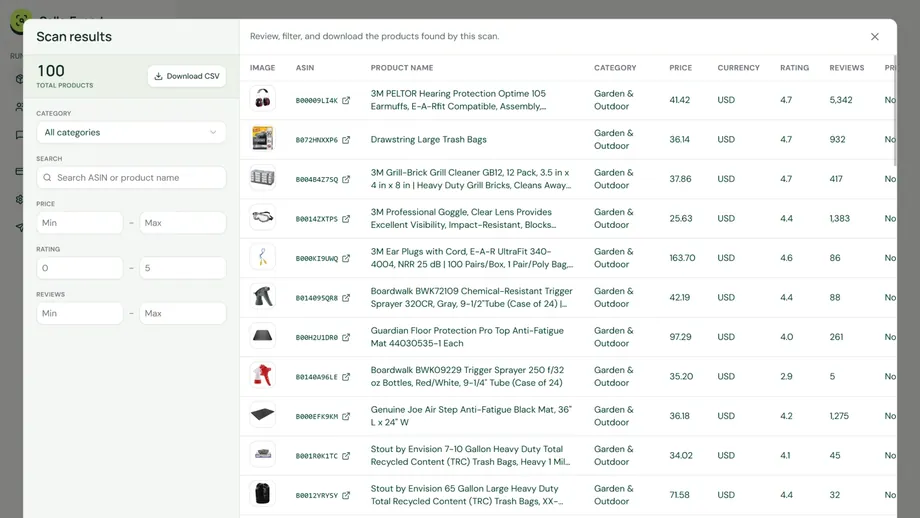Click the 3M PELTOR earmuffs thumbnail
Screen dimensions: 920x518
point(262,99)
